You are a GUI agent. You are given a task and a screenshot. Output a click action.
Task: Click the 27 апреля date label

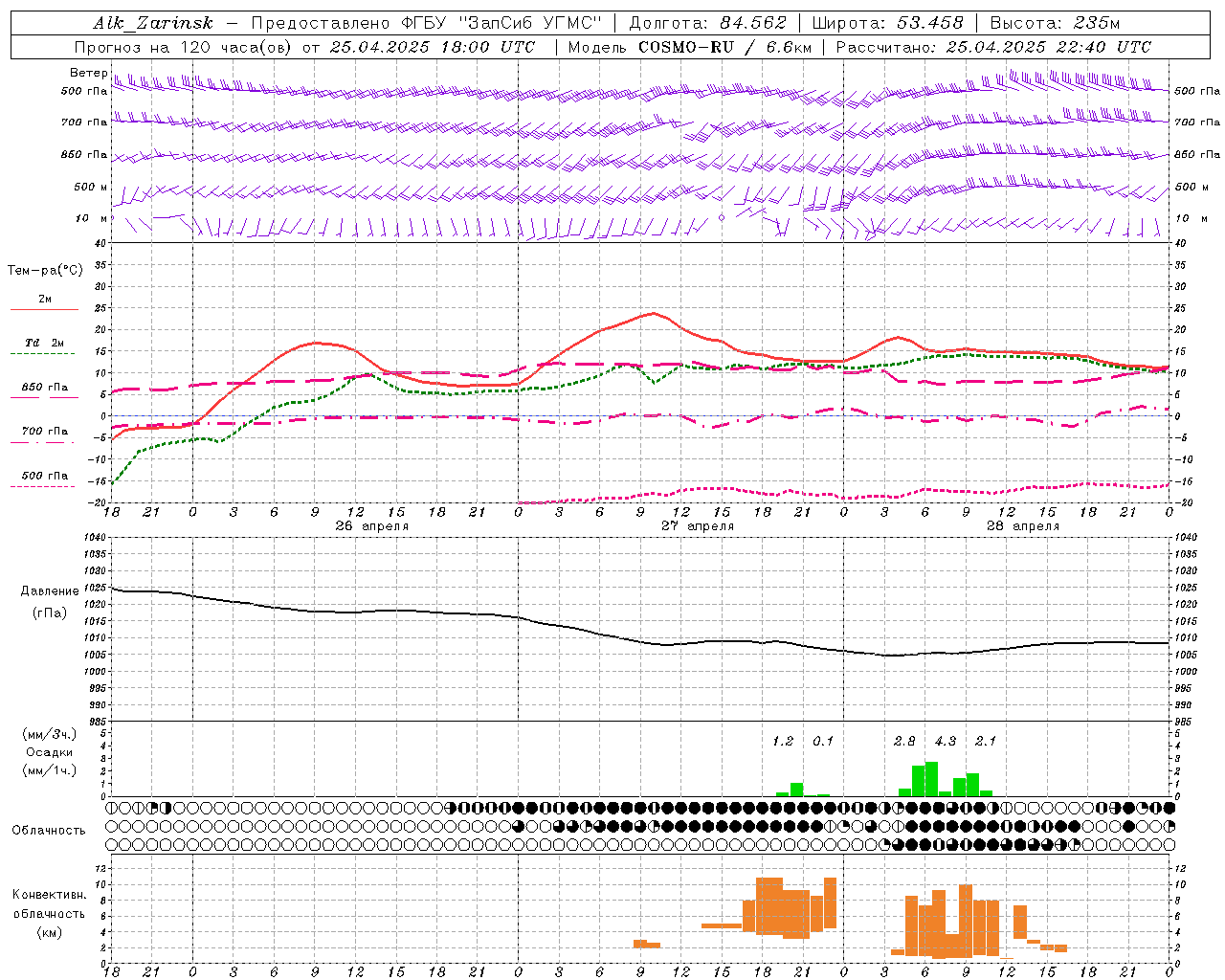(x=698, y=526)
